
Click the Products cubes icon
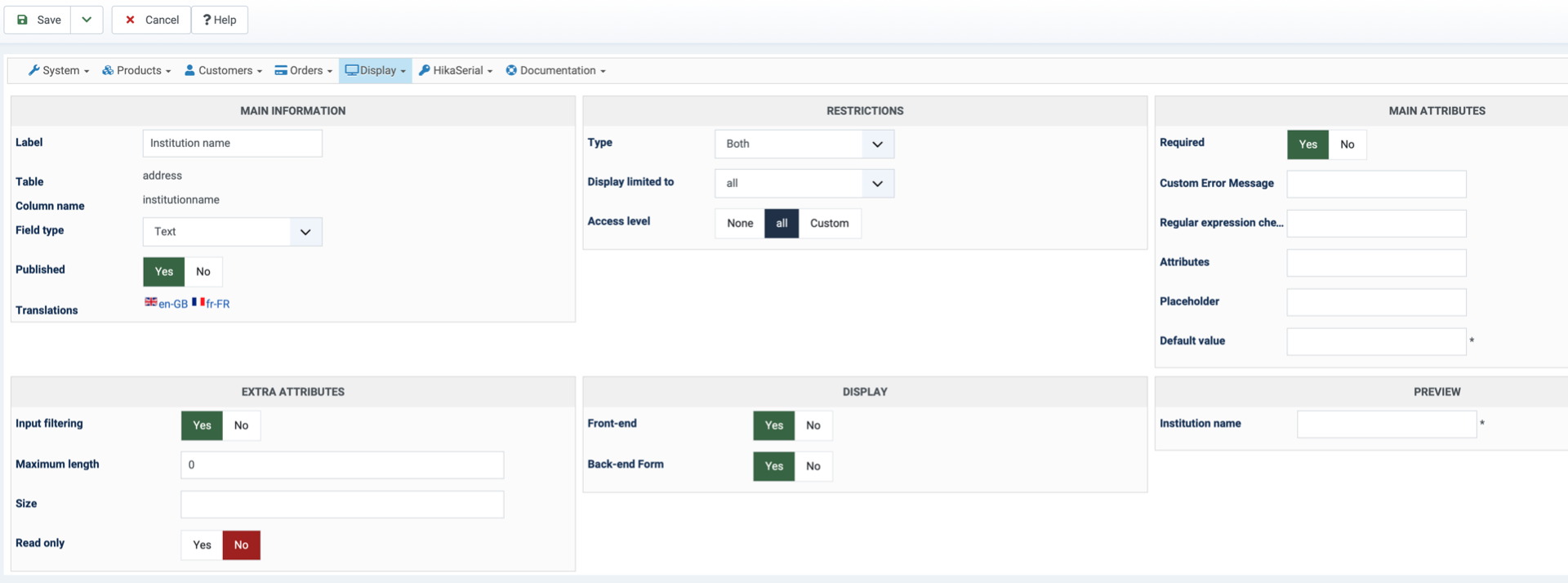pos(107,70)
